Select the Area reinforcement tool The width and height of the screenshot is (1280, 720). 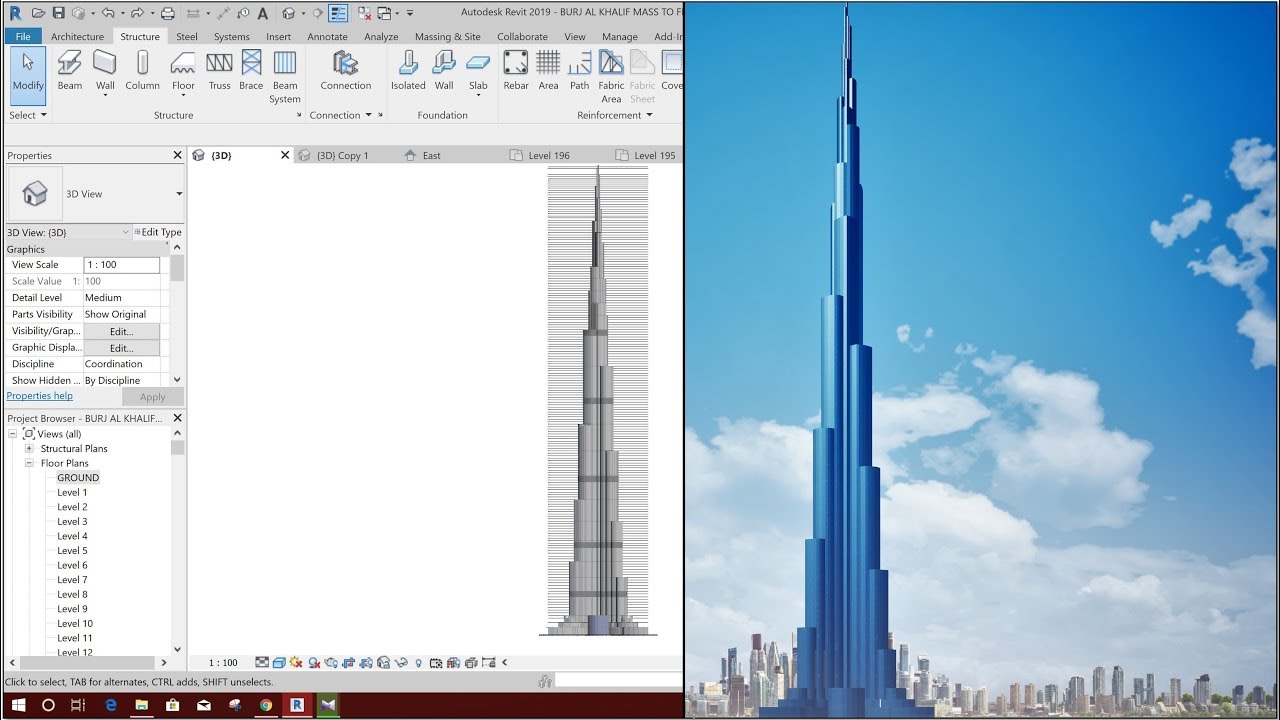click(x=548, y=73)
